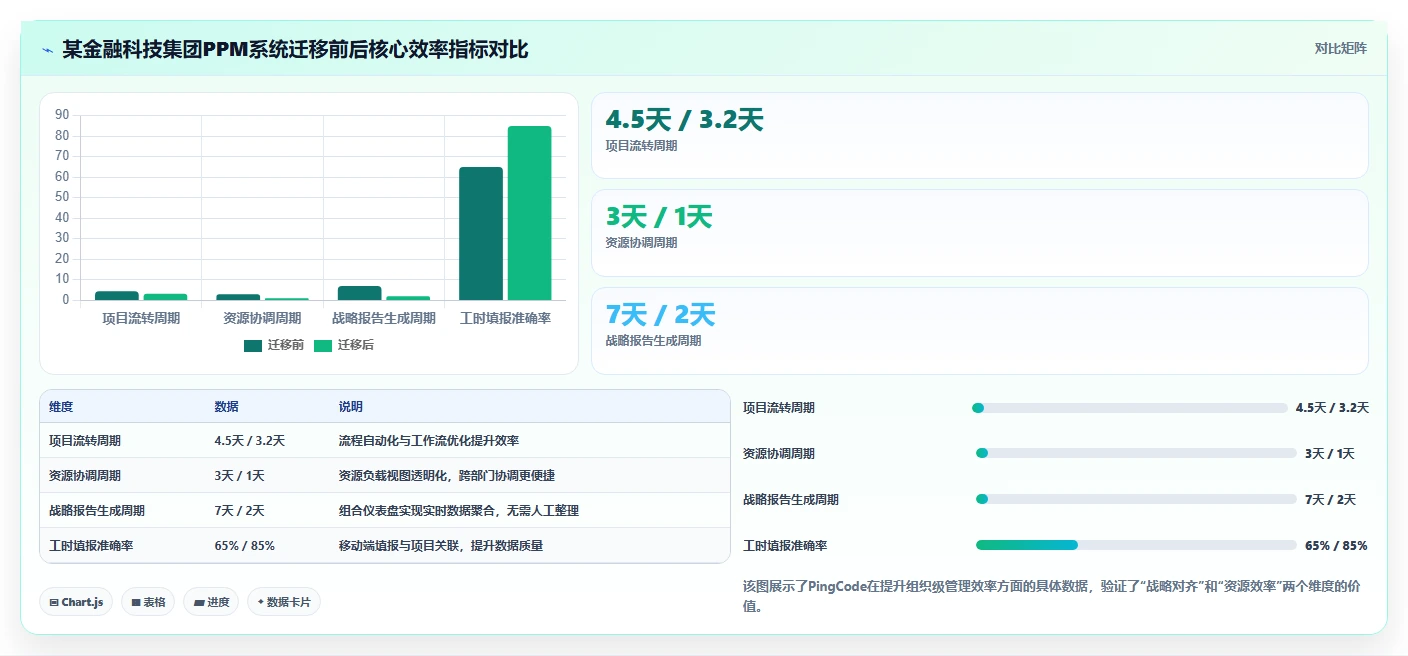Click table value 65% / 85%
Screen dimensions: 1408x656
point(244,545)
